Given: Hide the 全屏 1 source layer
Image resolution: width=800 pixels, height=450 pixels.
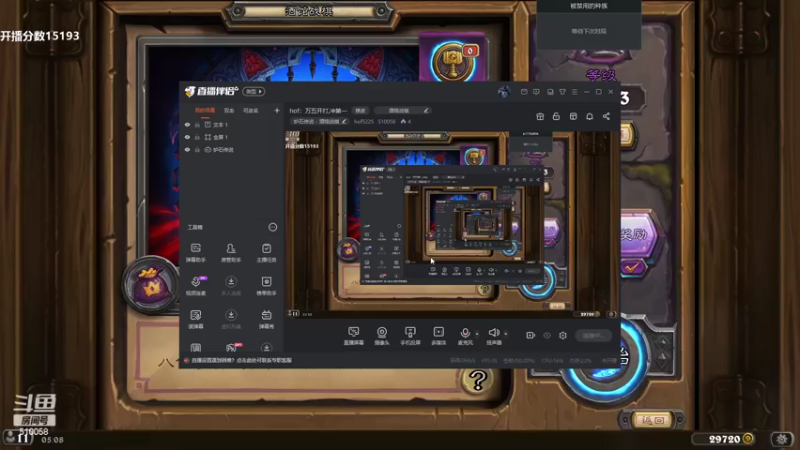Looking at the screenshot, I should 187,137.
